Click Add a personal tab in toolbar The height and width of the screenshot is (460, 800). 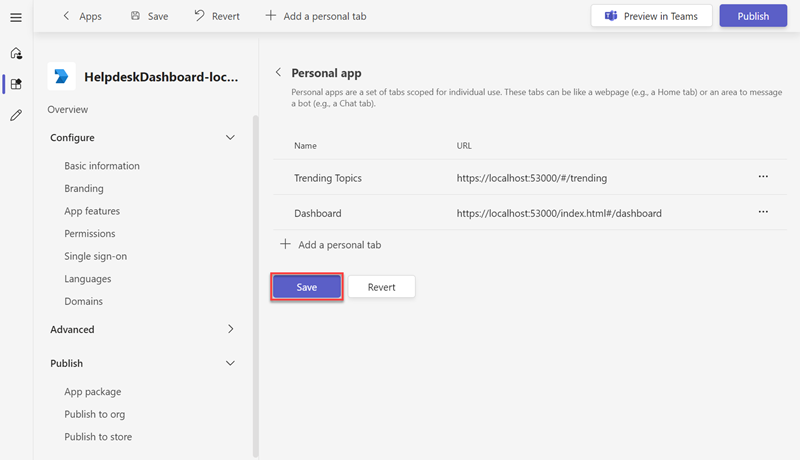point(316,16)
